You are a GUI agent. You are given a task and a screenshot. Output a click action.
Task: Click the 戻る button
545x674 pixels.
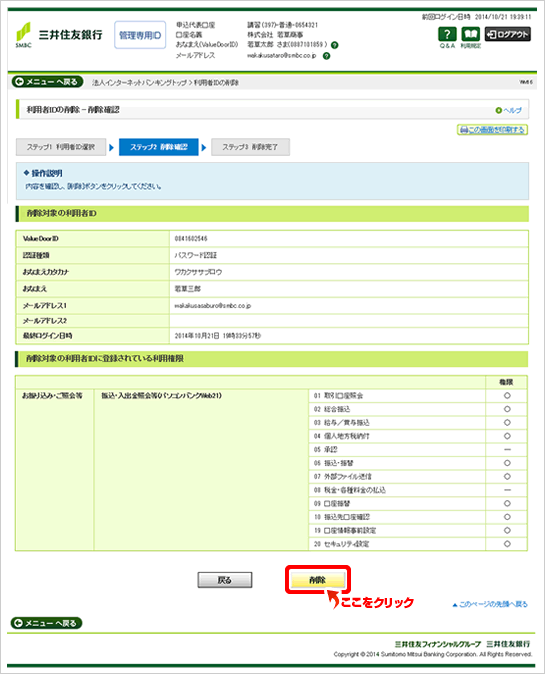pyautogui.click(x=225, y=580)
